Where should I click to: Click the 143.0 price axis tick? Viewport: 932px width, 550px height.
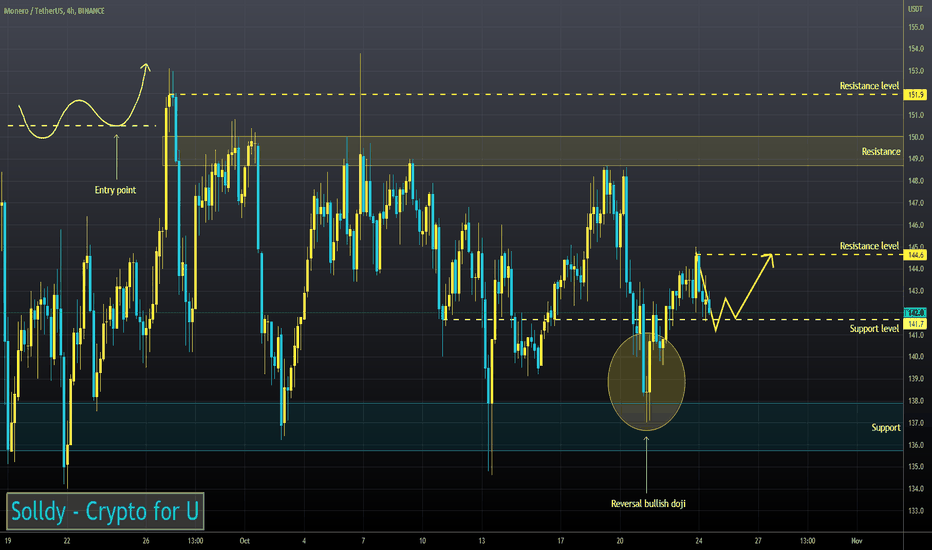pos(916,291)
